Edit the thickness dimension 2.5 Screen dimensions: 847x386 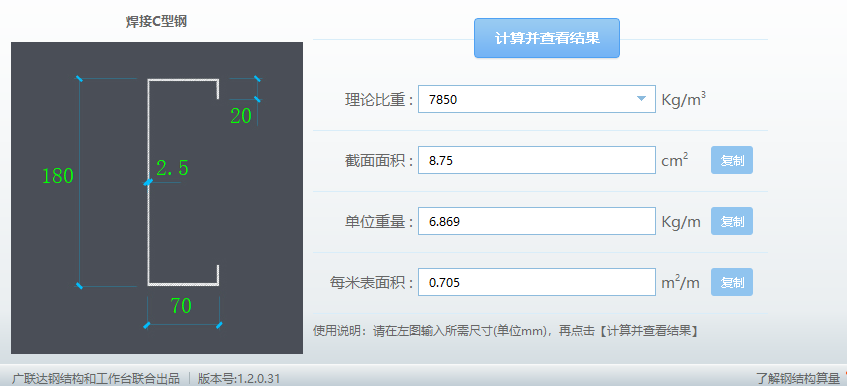[172, 168]
